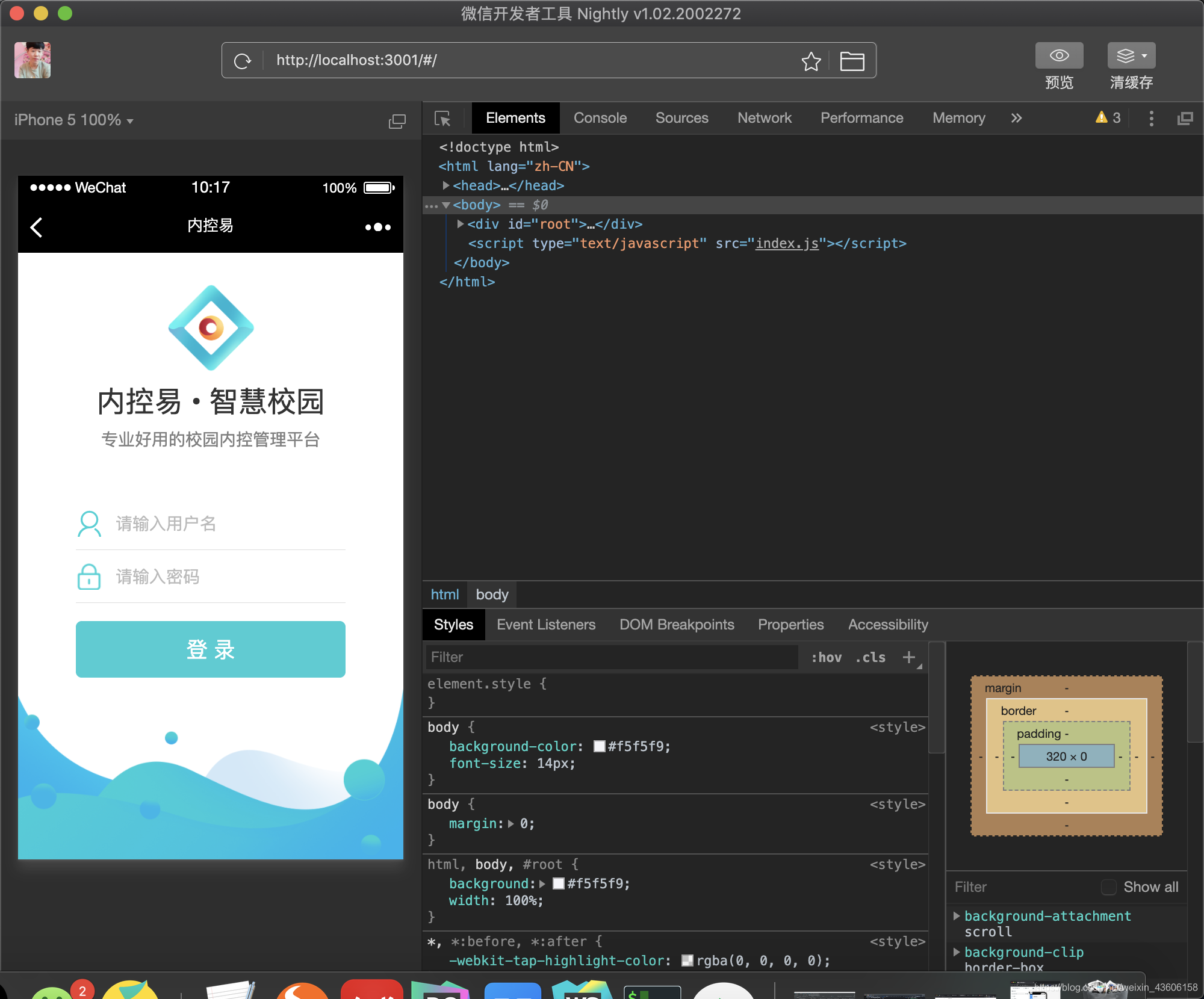Open the Network tab
This screenshot has height=999, width=1204.
click(x=765, y=118)
